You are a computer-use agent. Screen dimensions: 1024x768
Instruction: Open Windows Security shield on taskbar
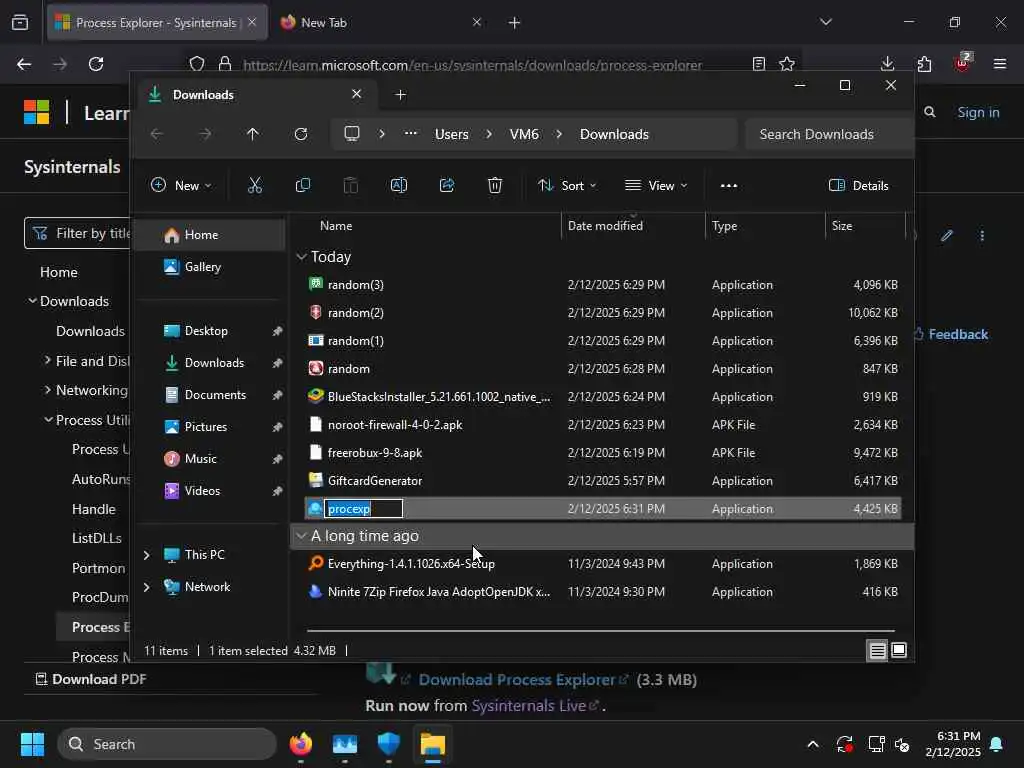(389, 744)
